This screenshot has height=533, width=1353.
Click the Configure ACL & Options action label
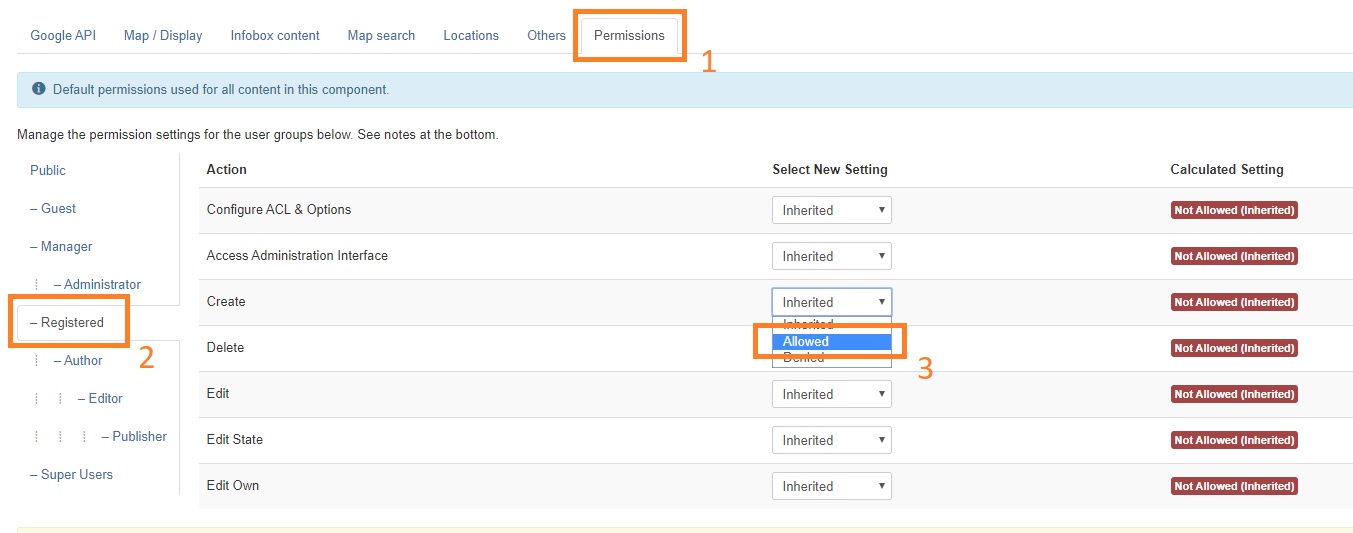click(279, 209)
